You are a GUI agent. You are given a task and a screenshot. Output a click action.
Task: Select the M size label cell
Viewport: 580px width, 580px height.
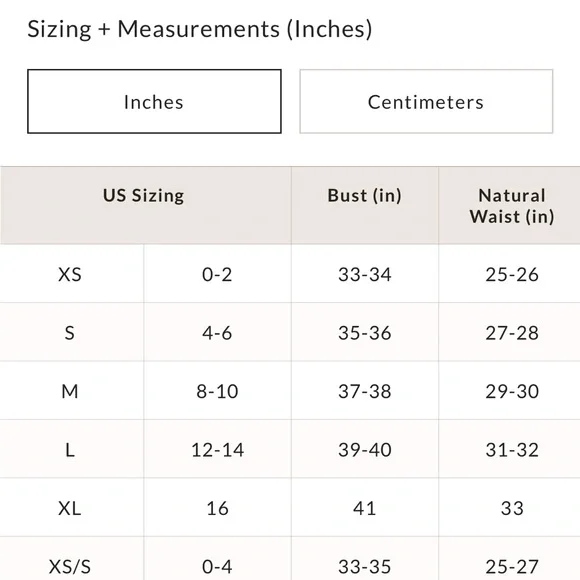click(70, 391)
